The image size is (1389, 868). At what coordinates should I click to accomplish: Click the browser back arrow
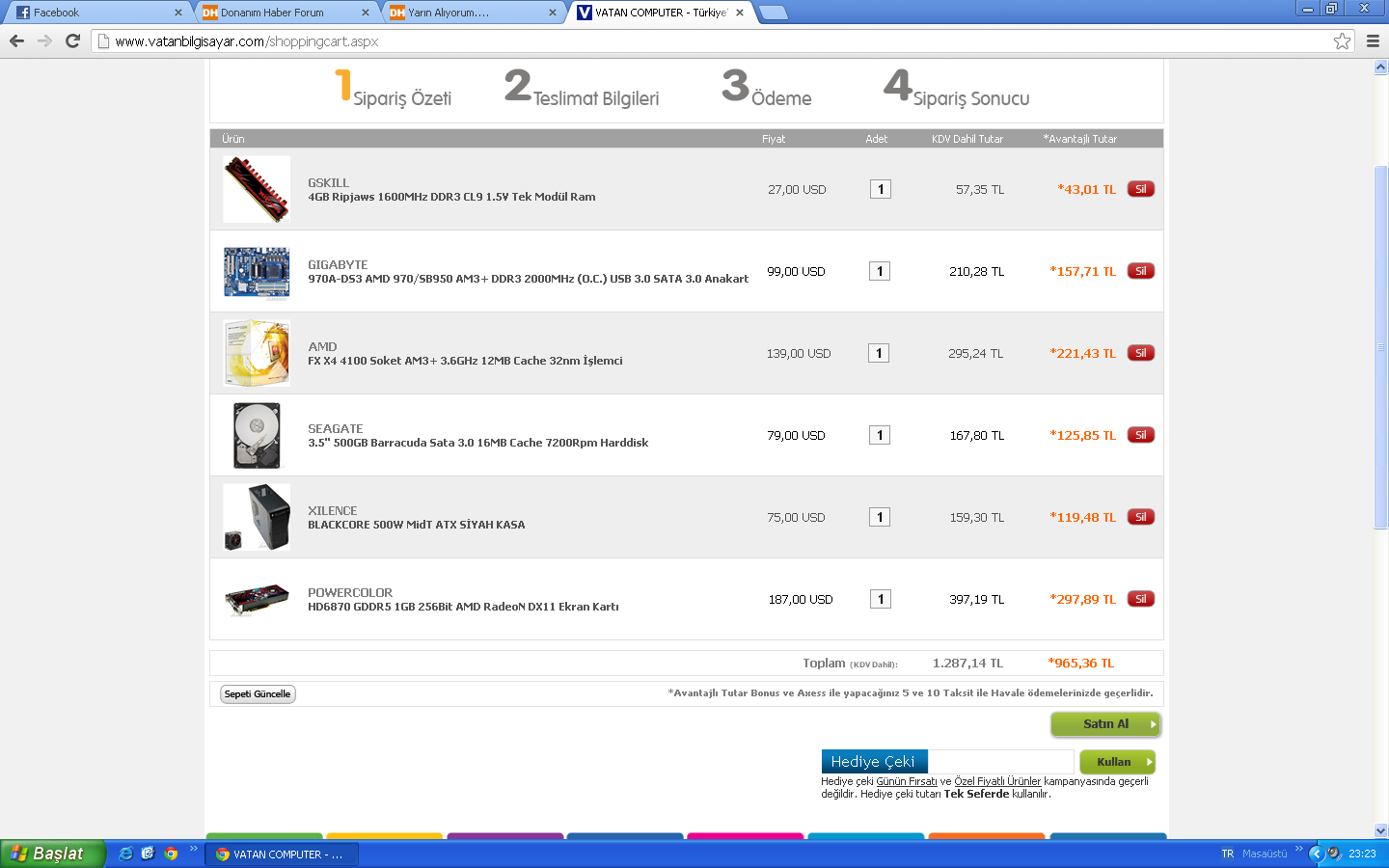click(16, 41)
